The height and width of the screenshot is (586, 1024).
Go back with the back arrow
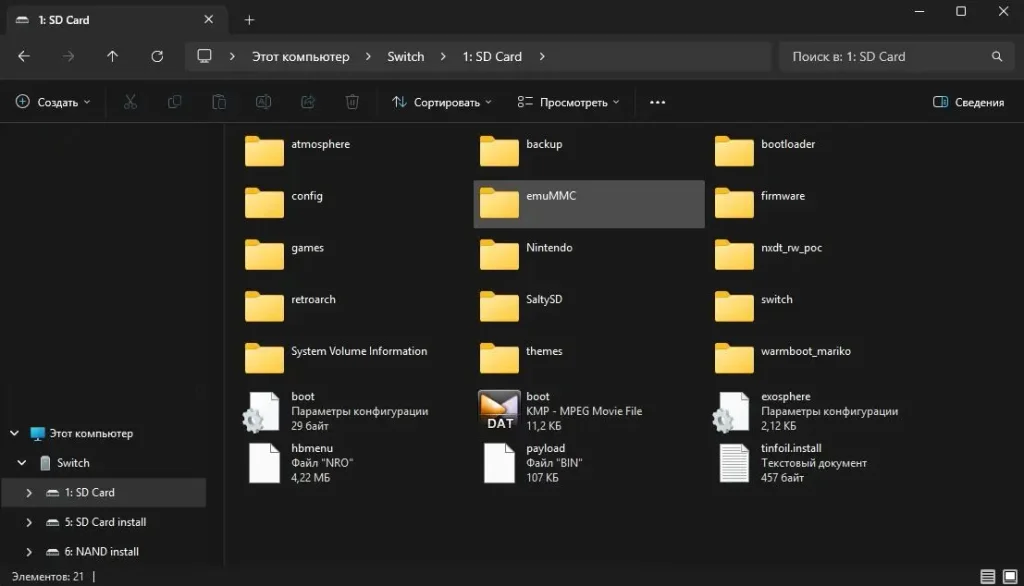click(24, 57)
